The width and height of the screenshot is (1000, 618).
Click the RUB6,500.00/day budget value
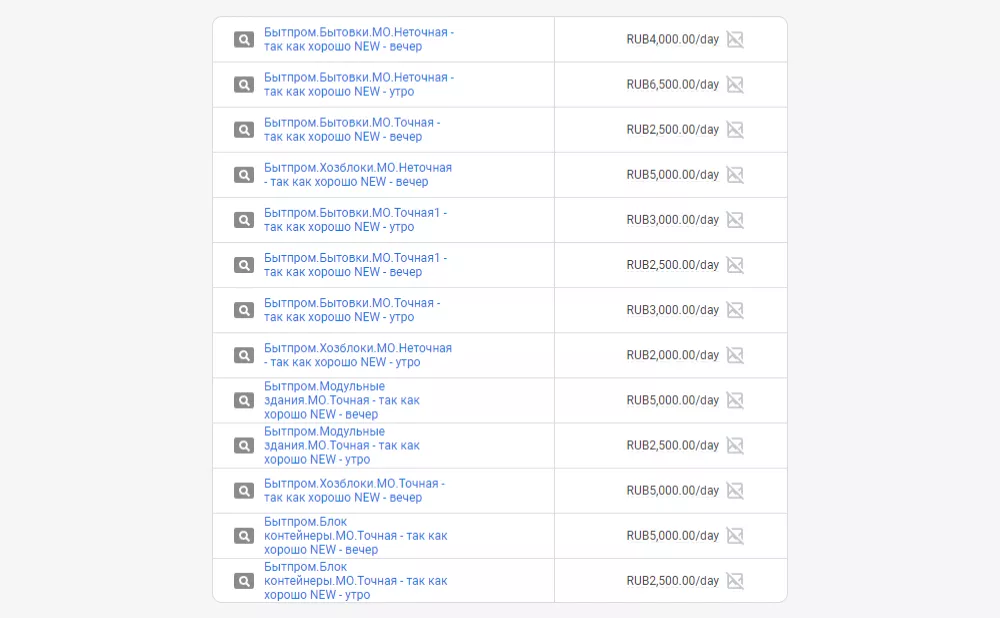672,85
